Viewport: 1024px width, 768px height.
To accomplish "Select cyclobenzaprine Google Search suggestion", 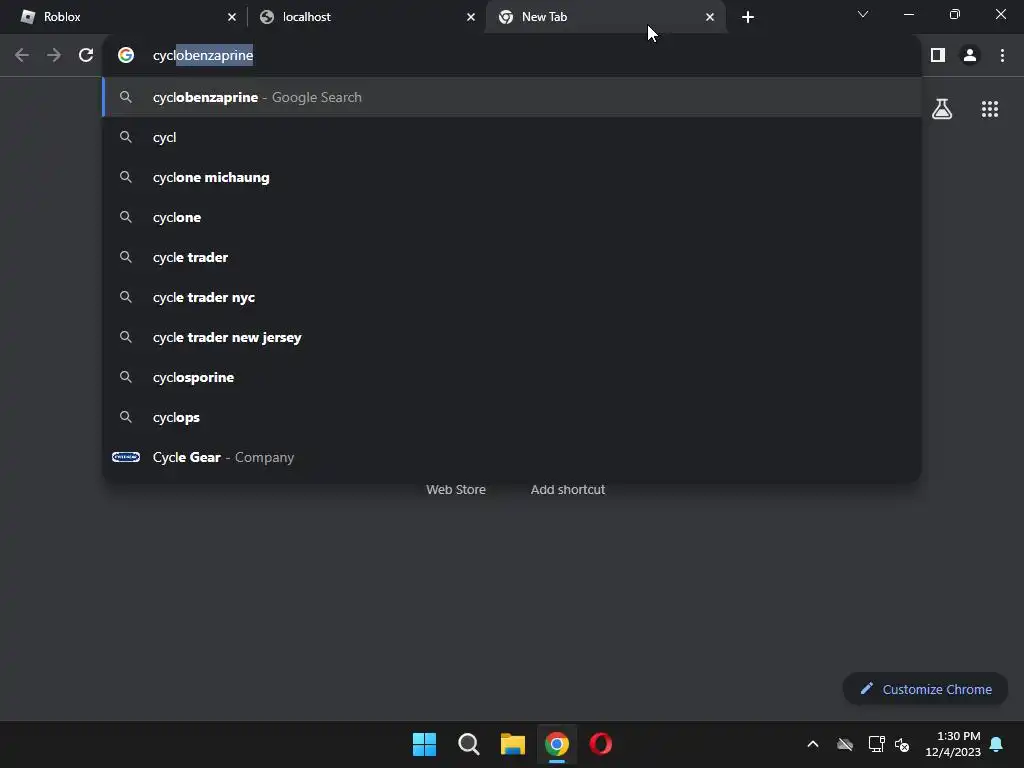I will (x=512, y=97).
